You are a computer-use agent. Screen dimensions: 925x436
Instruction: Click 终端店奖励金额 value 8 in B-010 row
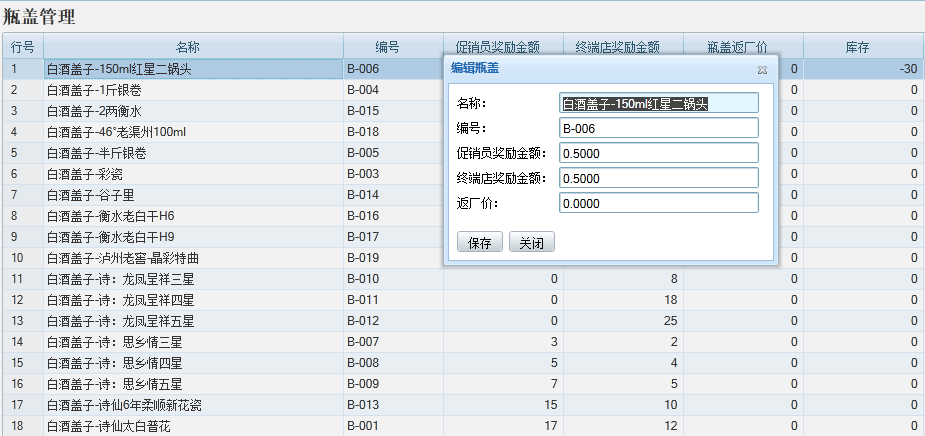point(623,279)
